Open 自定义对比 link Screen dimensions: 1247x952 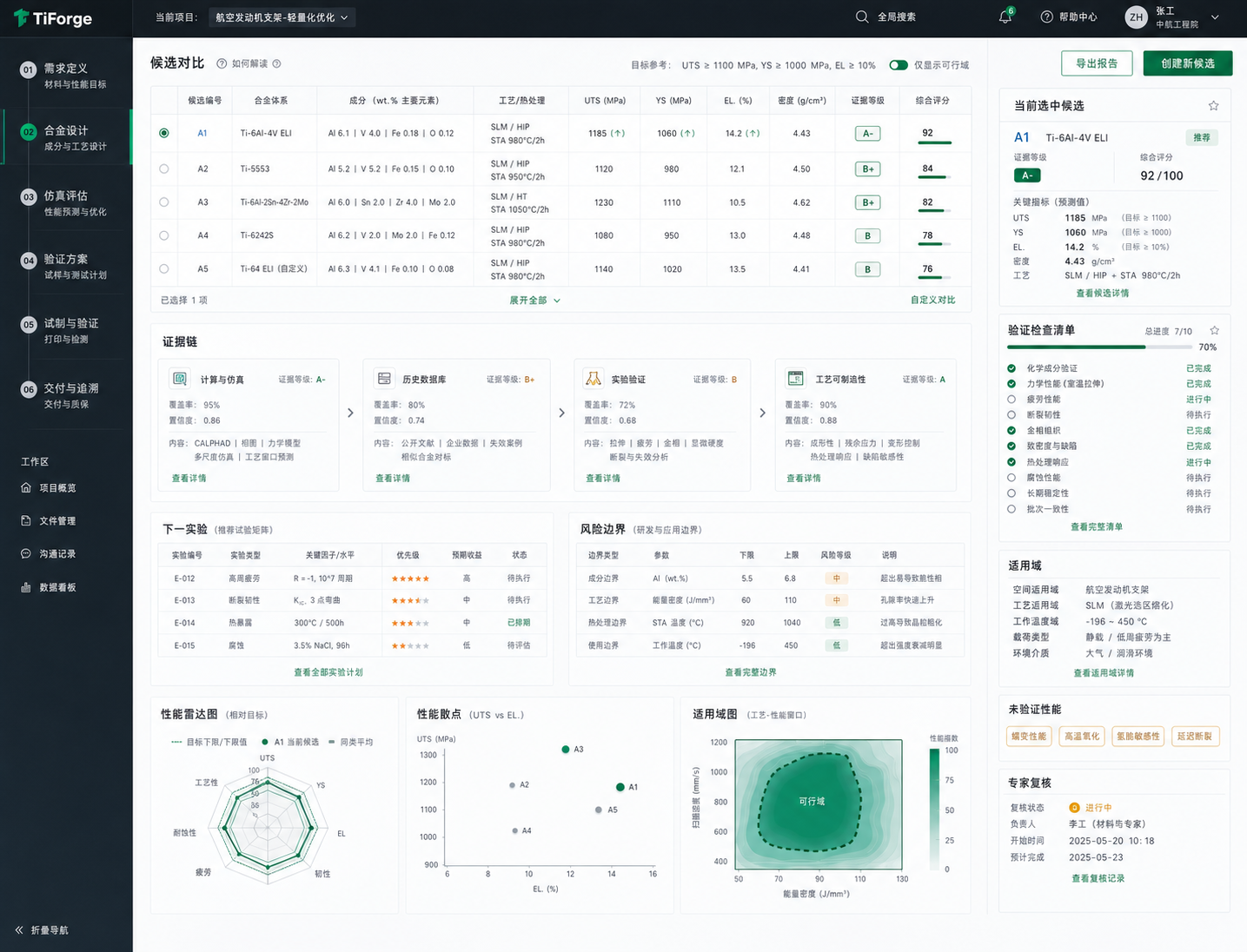[x=932, y=300]
